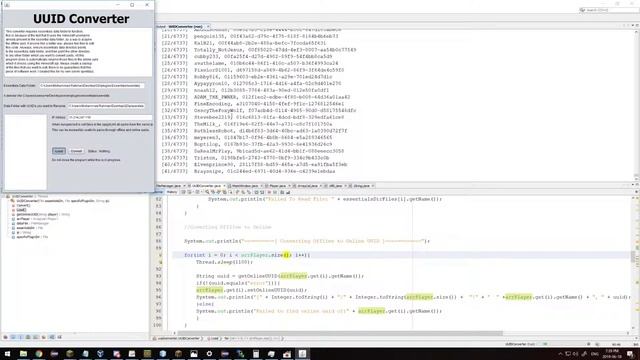This screenshot has height=360, width=640.
Task: Toggle Show Static Members filter in Navigator
Action: [x=21, y=337]
